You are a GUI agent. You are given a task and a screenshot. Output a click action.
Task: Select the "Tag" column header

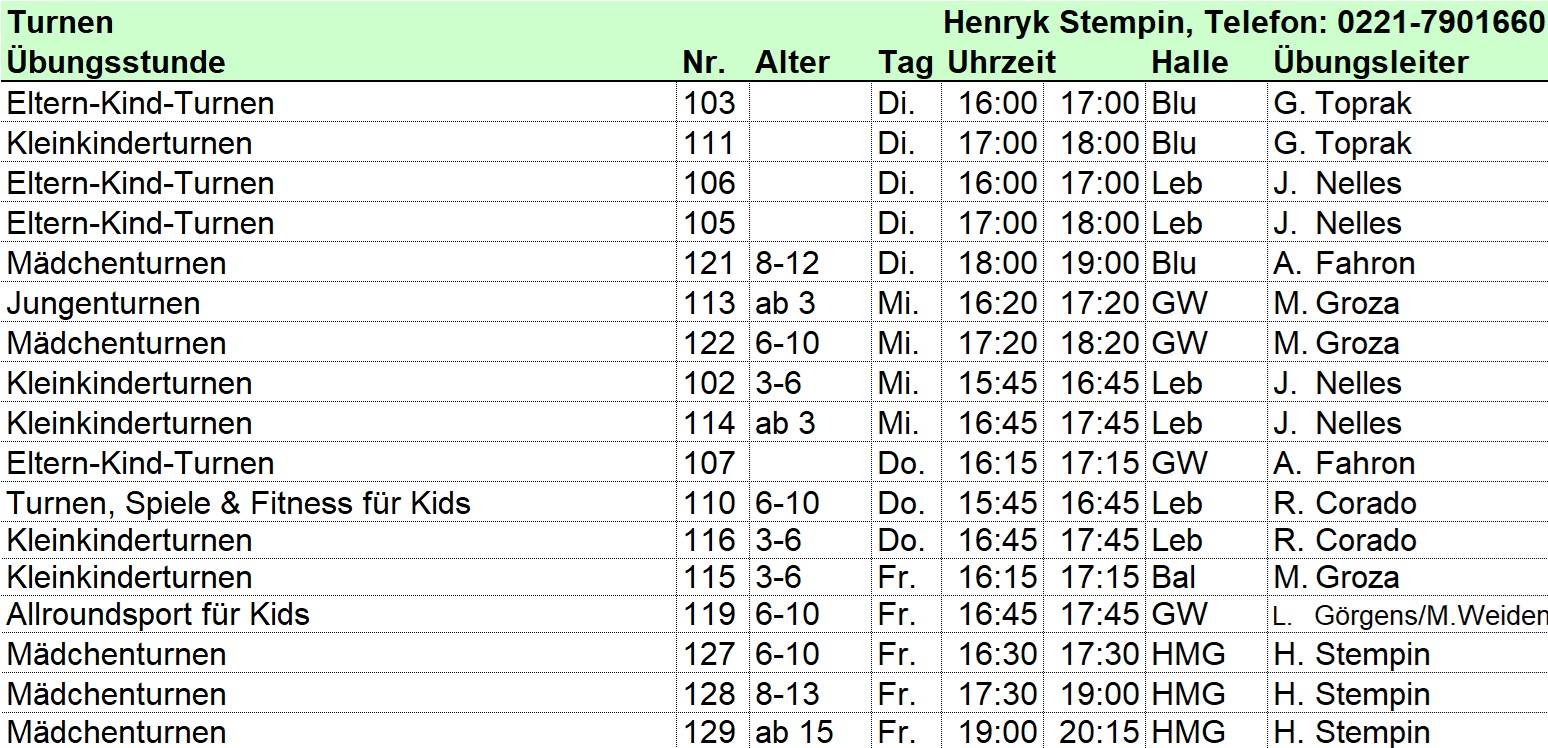click(x=905, y=62)
